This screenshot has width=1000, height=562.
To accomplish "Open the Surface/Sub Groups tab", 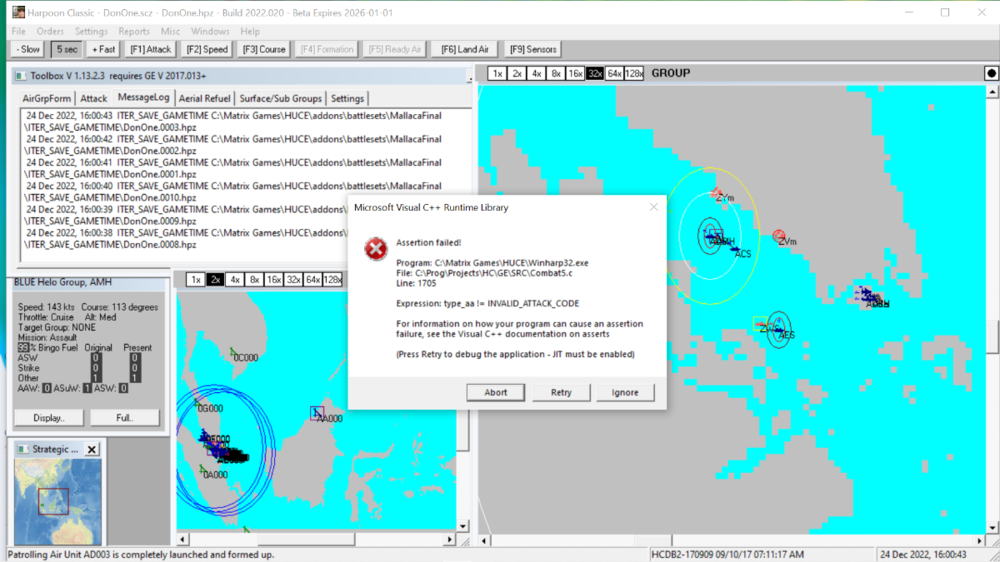I will pyautogui.click(x=281, y=98).
